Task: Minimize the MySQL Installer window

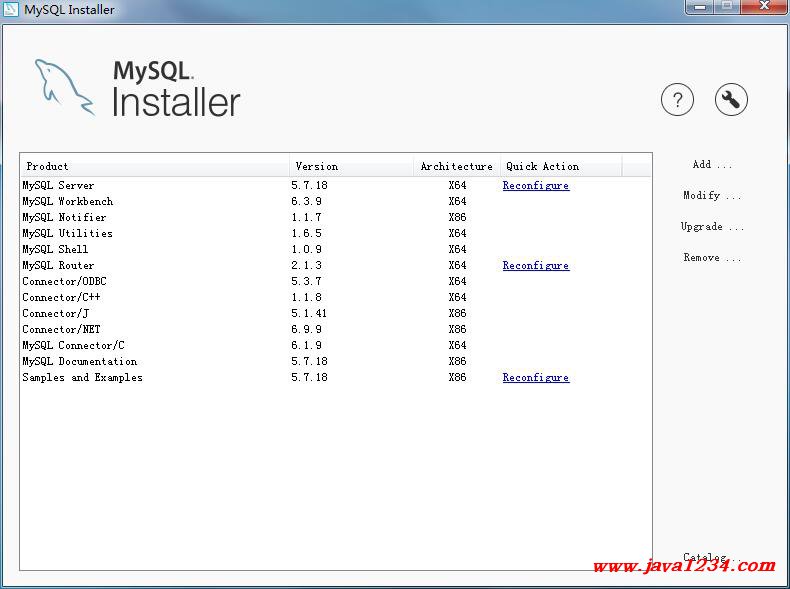Action: coord(700,7)
